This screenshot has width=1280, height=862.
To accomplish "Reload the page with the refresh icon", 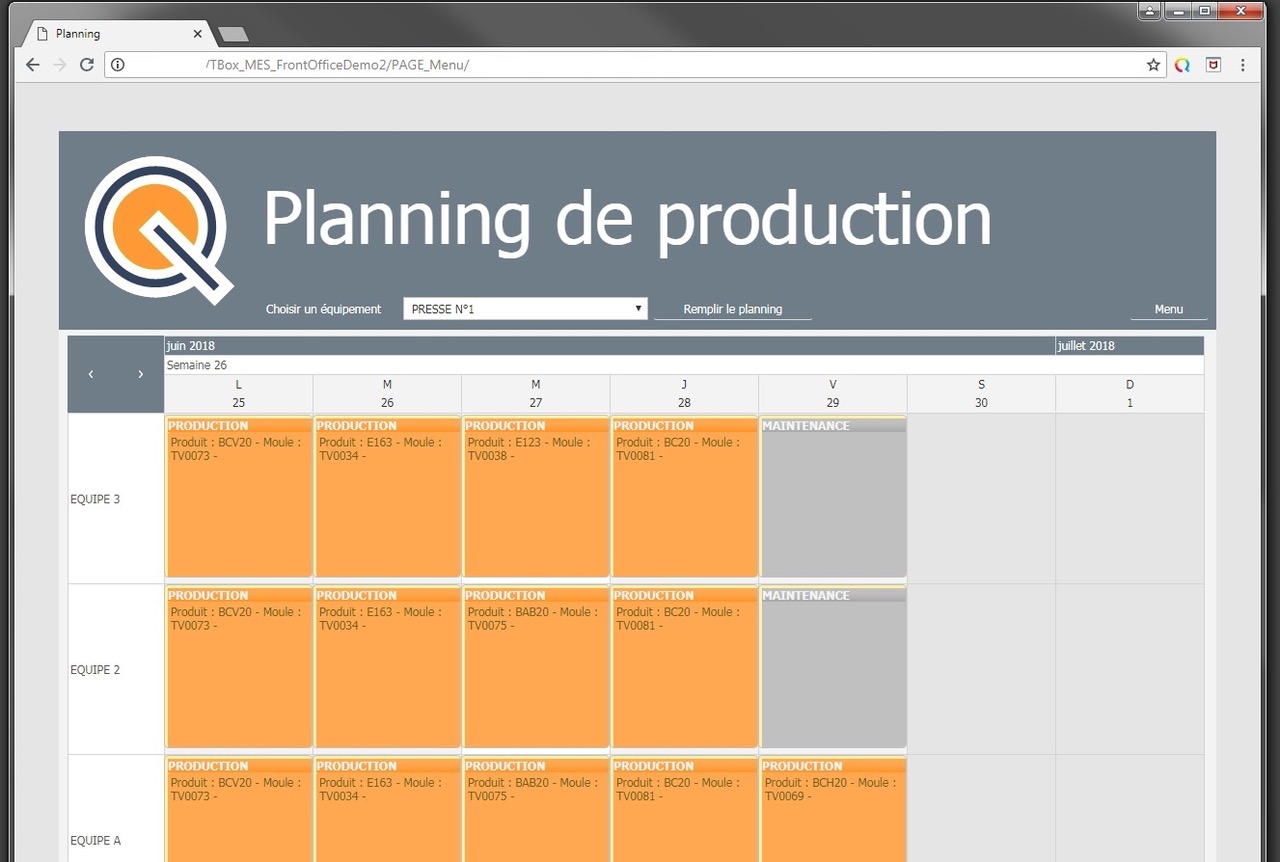I will point(87,65).
